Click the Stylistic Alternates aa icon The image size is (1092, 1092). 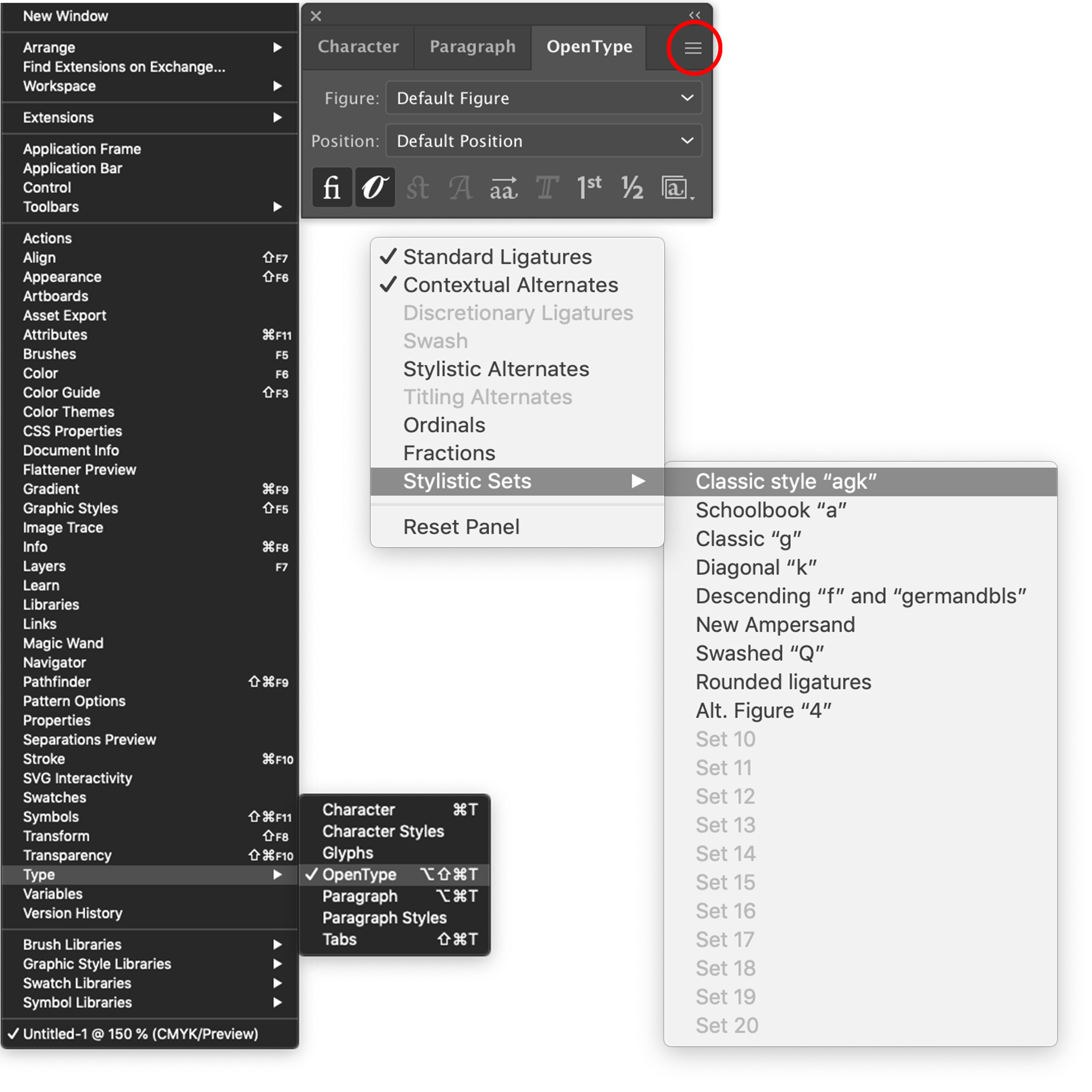click(503, 187)
